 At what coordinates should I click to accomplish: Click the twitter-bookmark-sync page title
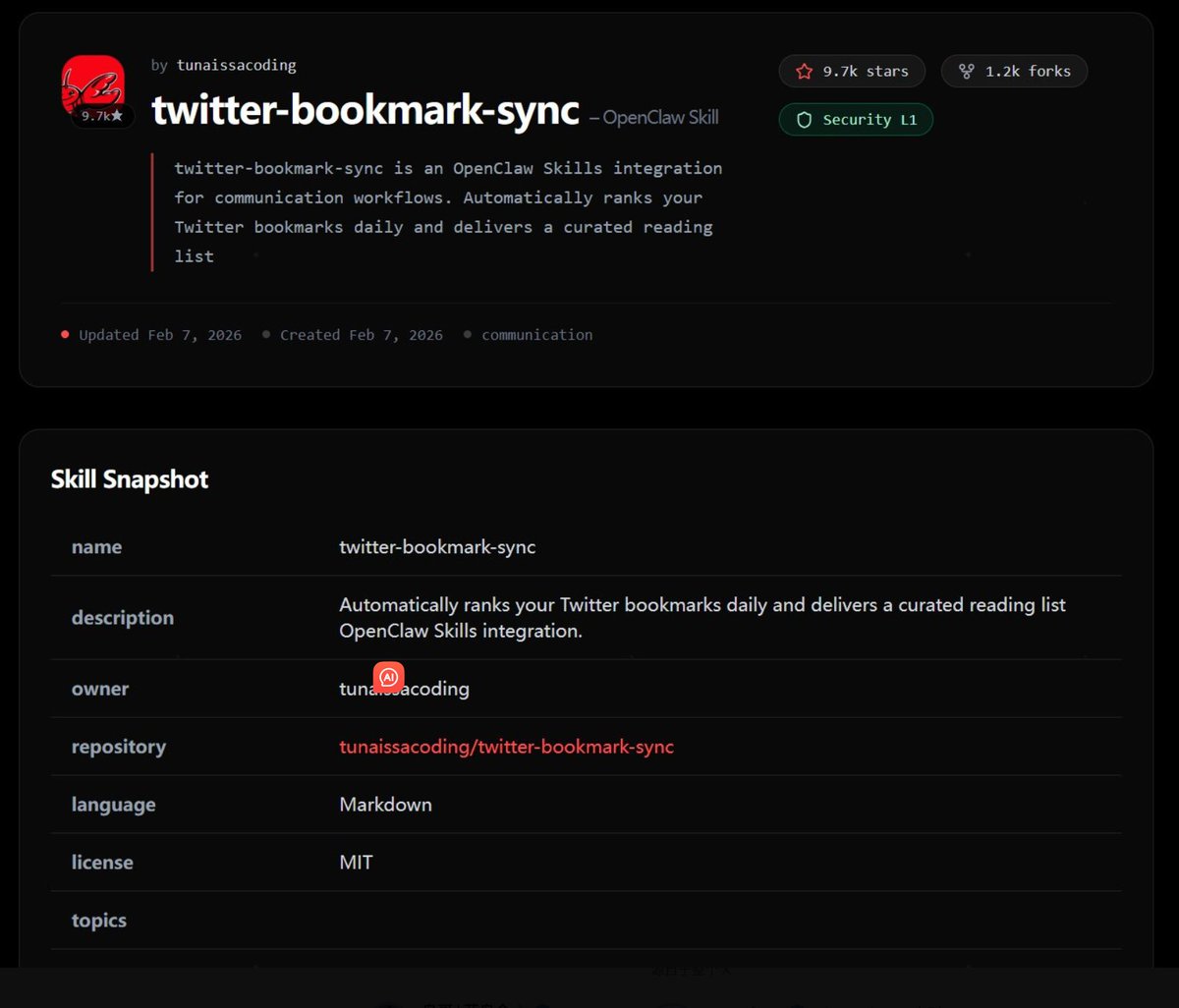click(x=365, y=110)
